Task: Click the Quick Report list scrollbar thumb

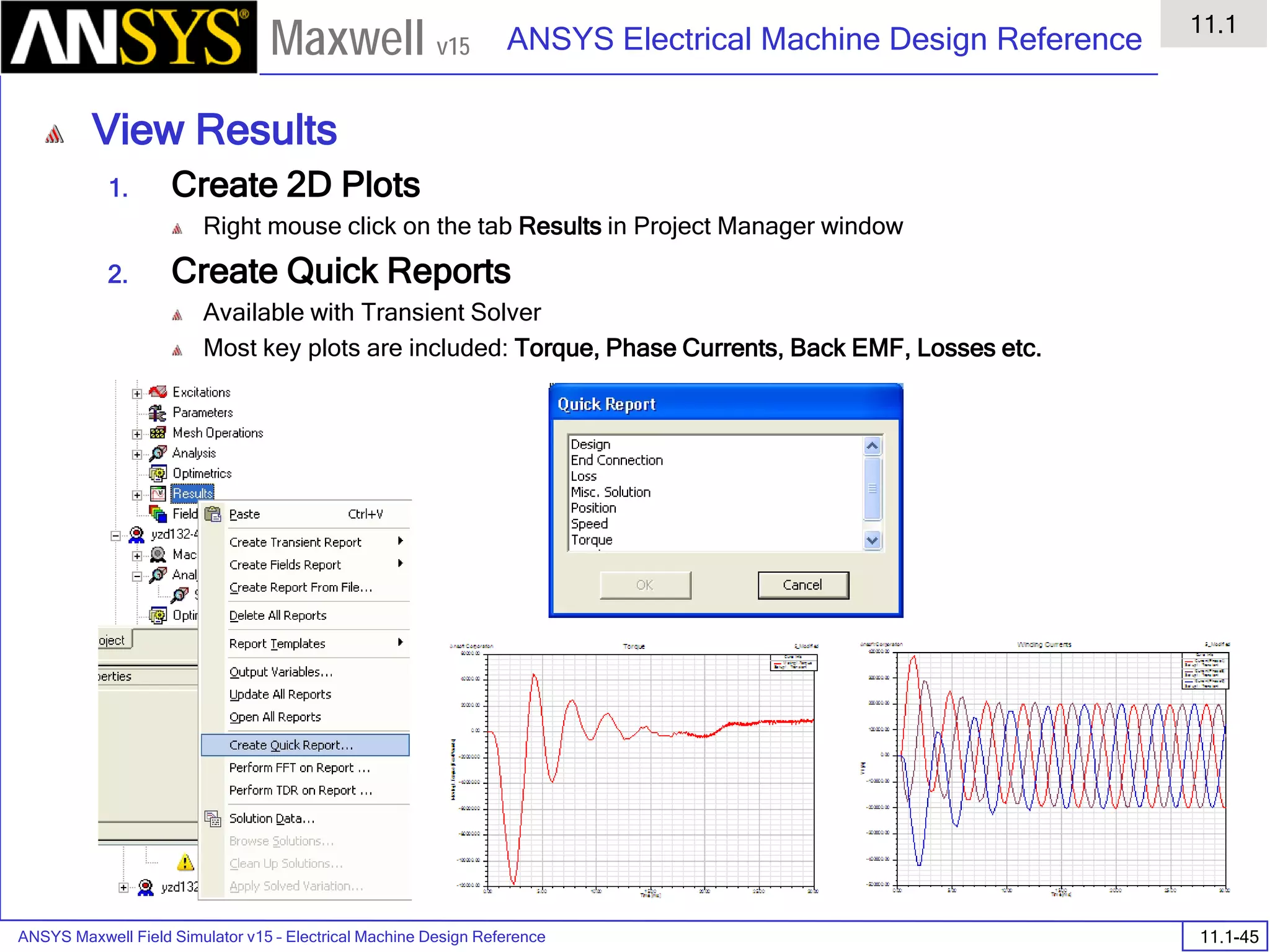Action: pos(872,488)
